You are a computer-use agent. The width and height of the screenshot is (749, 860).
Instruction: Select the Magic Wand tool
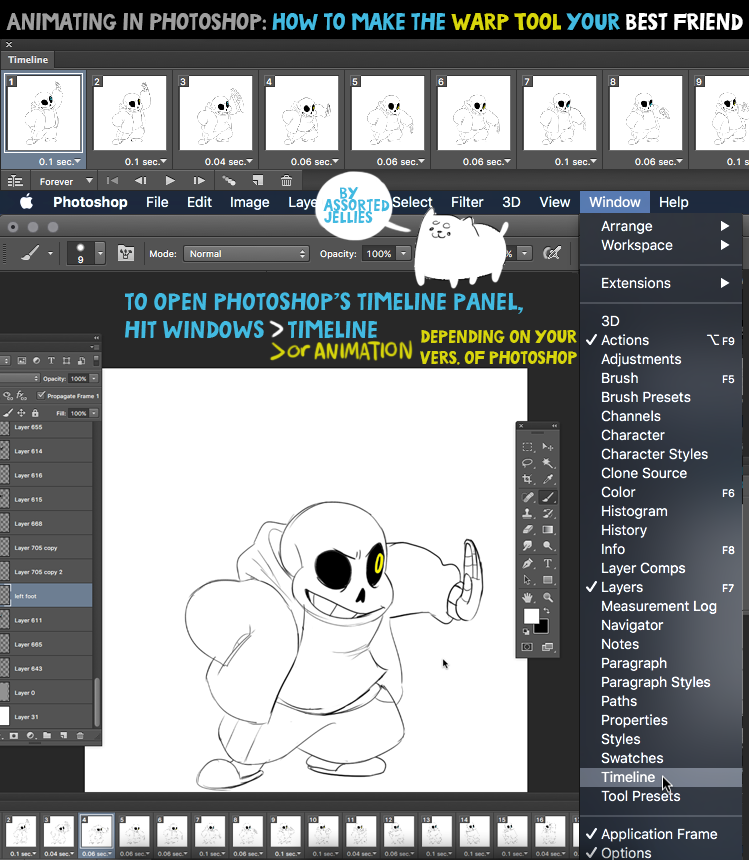point(548,463)
